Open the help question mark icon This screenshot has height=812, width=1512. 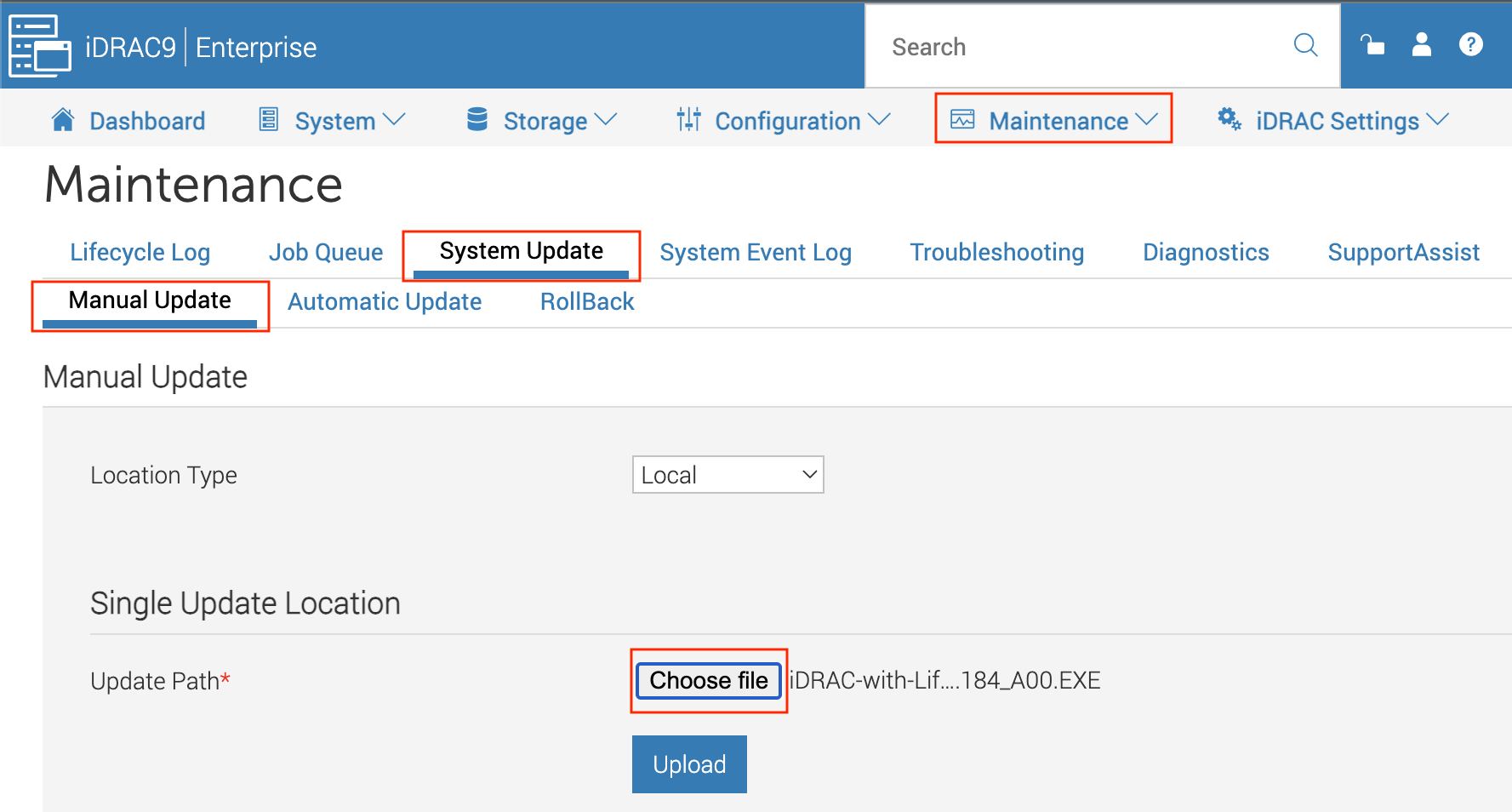tap(1470, 44)
